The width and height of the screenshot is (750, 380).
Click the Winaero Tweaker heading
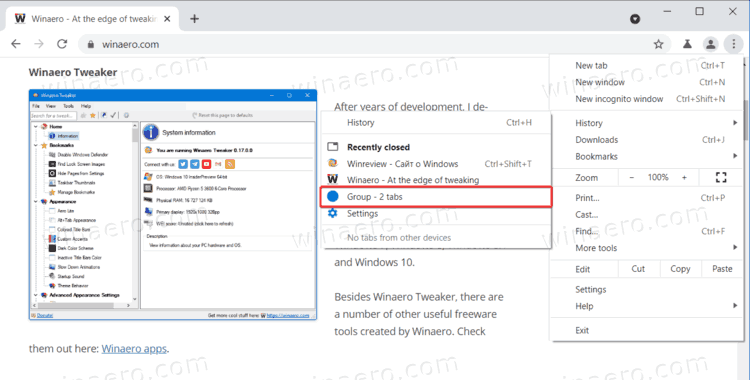click(73, 72)
